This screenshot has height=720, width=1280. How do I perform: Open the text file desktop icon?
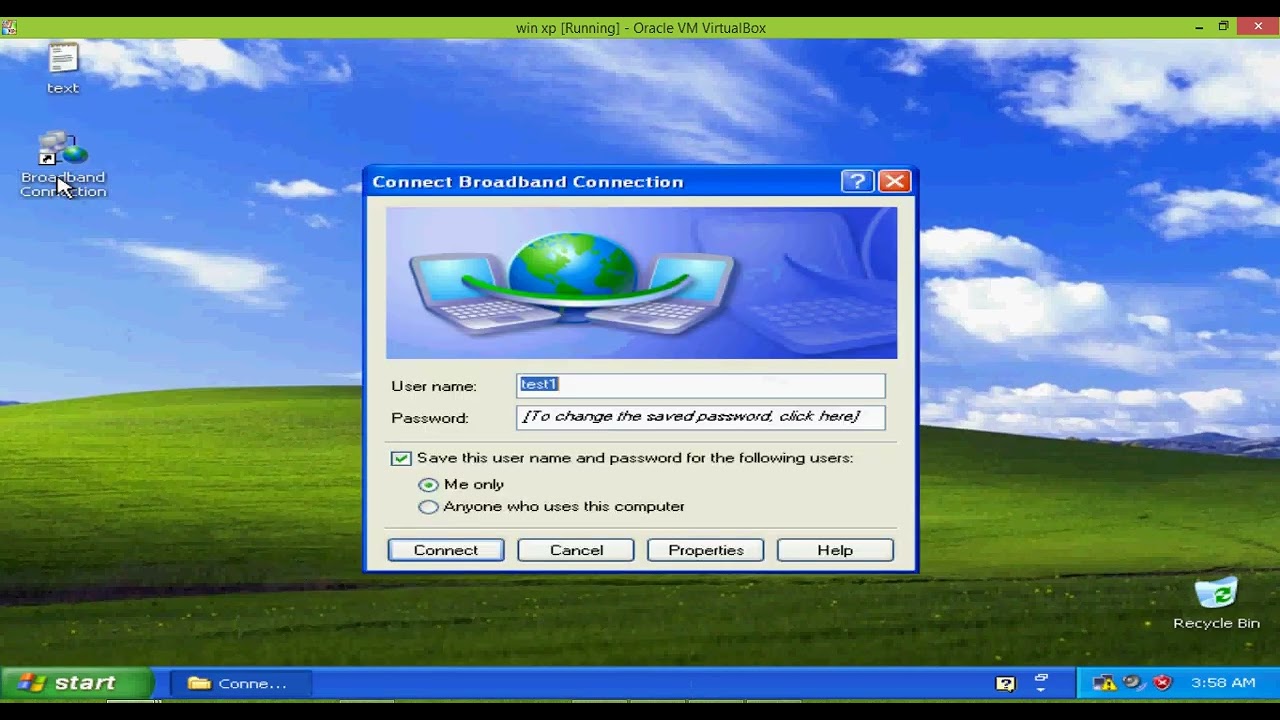62,67
